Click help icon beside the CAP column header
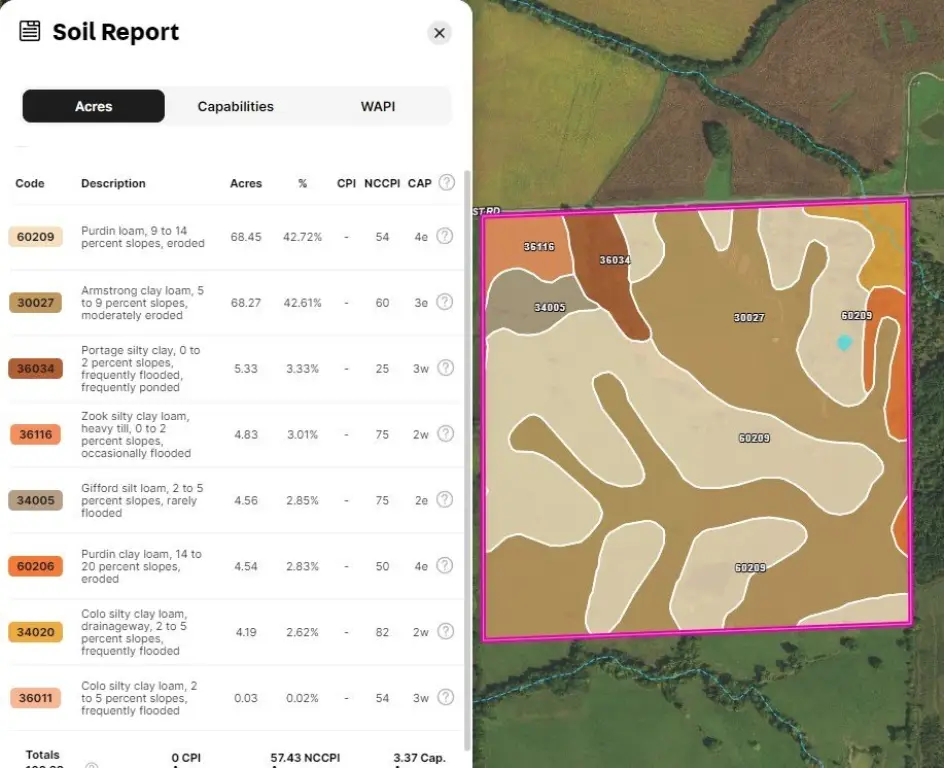The image size is (944, 768). pos(447,183)
